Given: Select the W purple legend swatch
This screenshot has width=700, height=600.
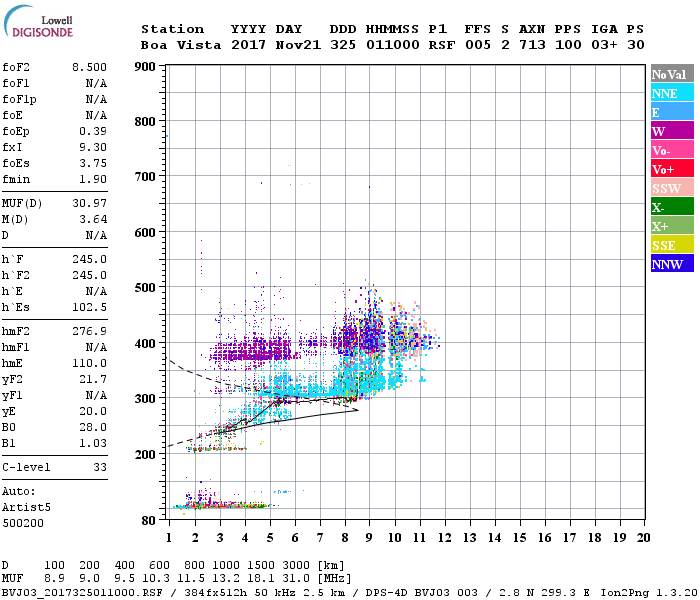Looking at the screenshot, I should coord(672,131).
